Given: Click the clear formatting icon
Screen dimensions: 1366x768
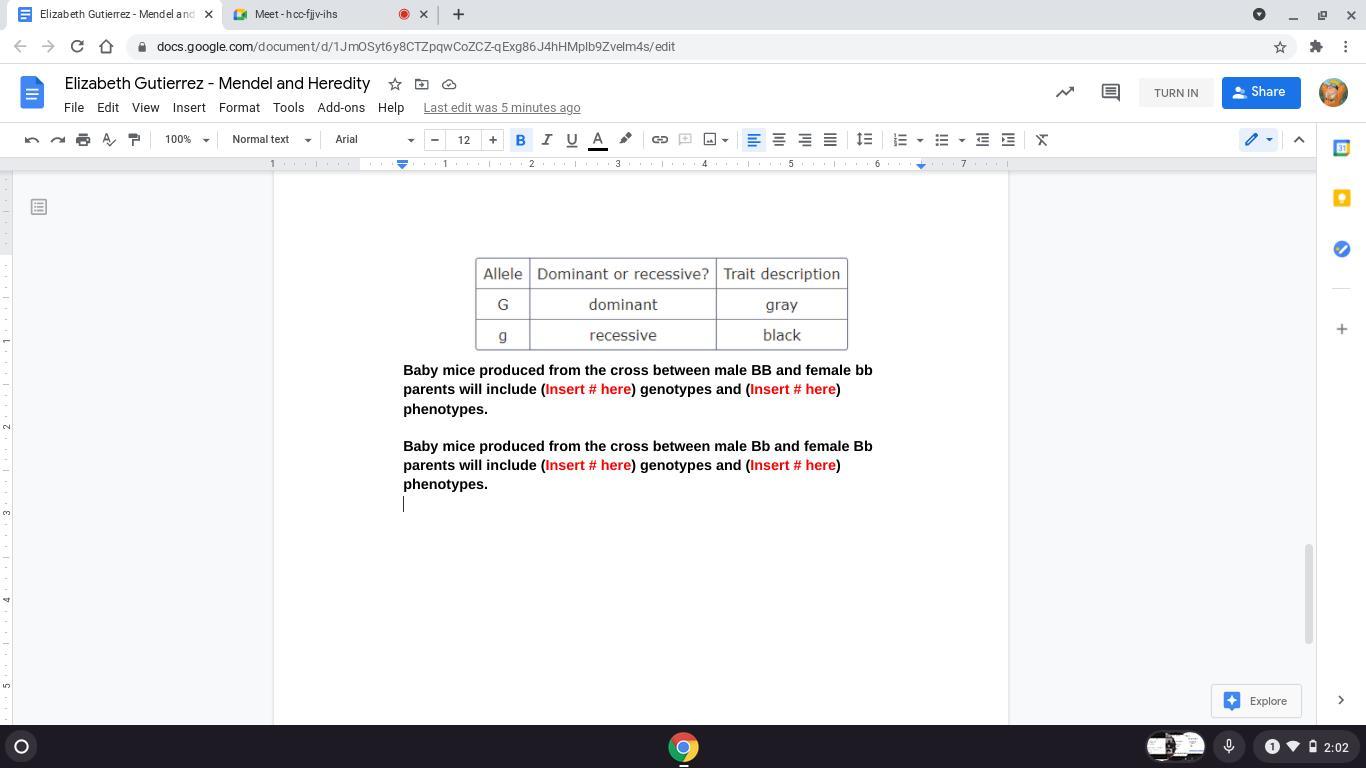Looking at the screenshot, I should [x=1041, y=140].
